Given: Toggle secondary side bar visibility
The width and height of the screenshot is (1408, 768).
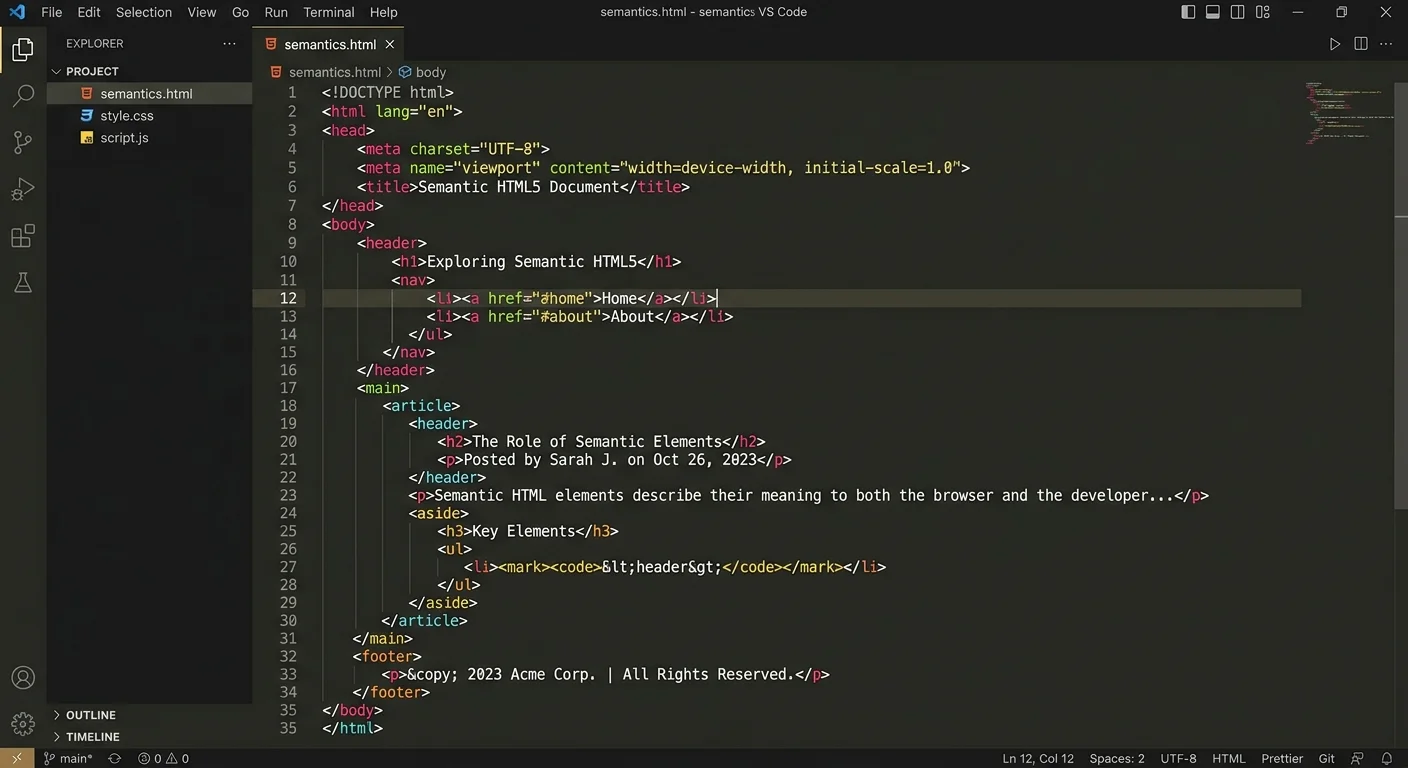Looking at the screenshot, I should (x=1238, y=12).
